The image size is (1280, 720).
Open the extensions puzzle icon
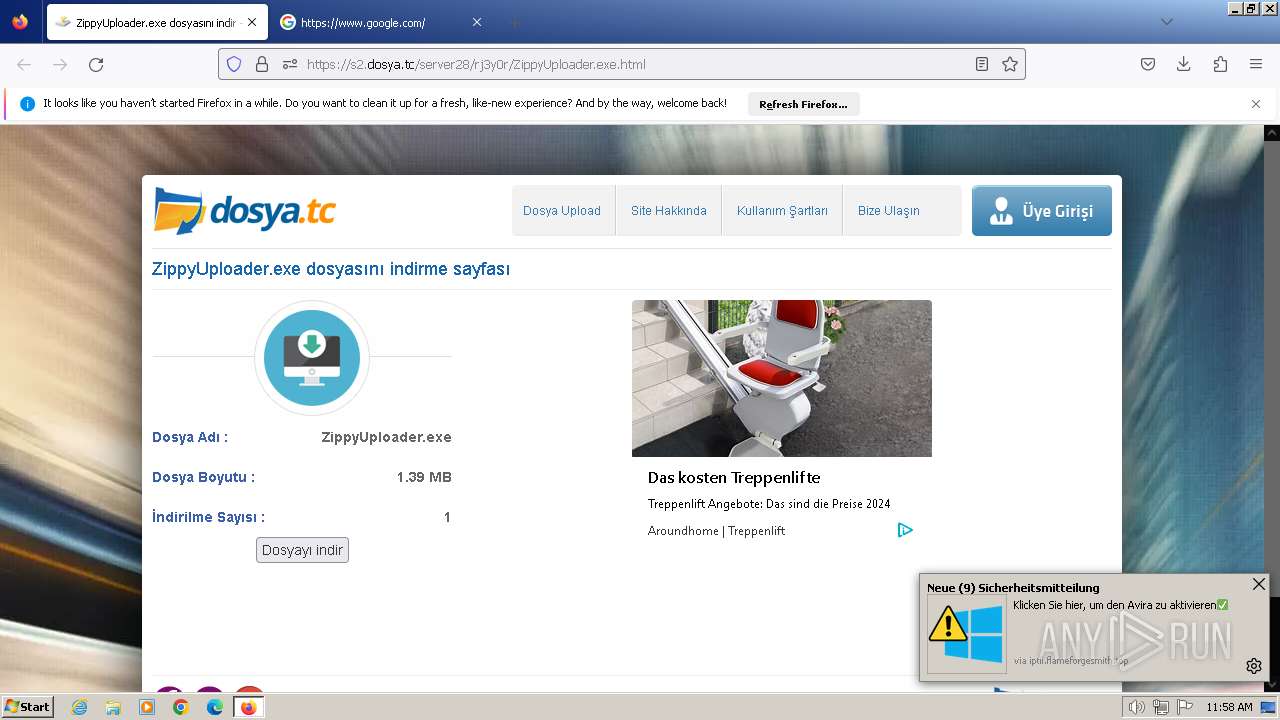click(1220, 64)
